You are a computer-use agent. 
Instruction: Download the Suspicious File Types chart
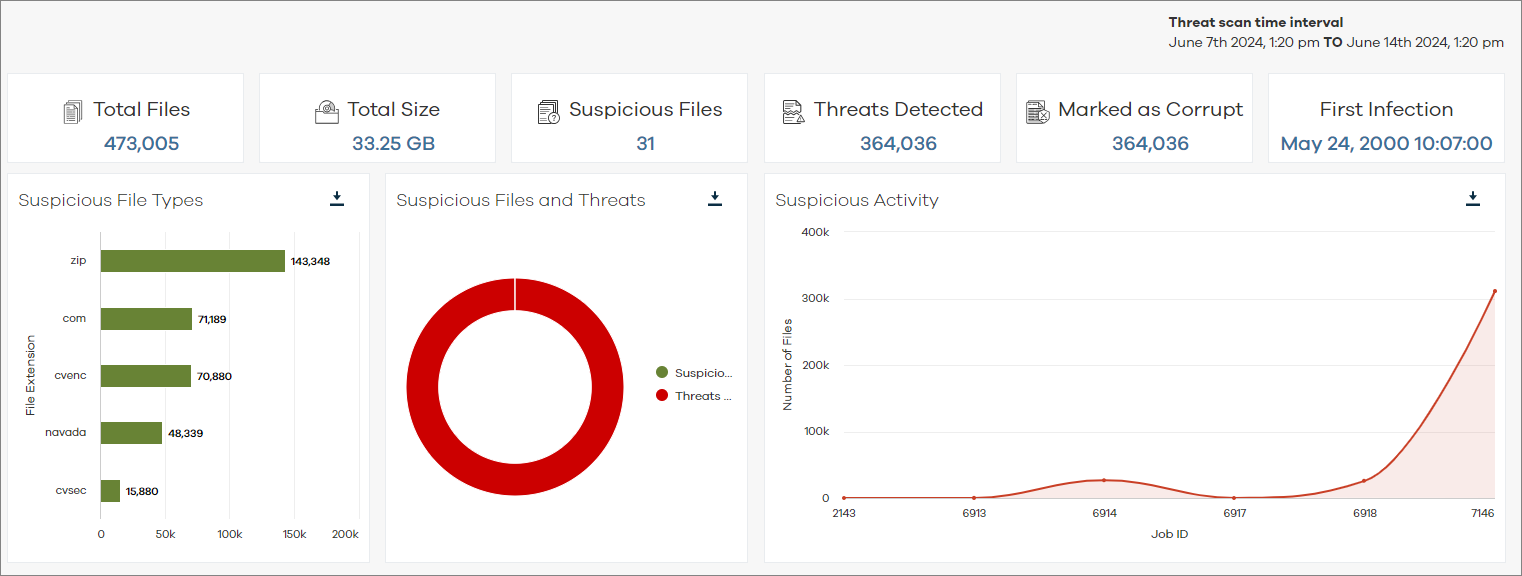click(x=337, y=198)
